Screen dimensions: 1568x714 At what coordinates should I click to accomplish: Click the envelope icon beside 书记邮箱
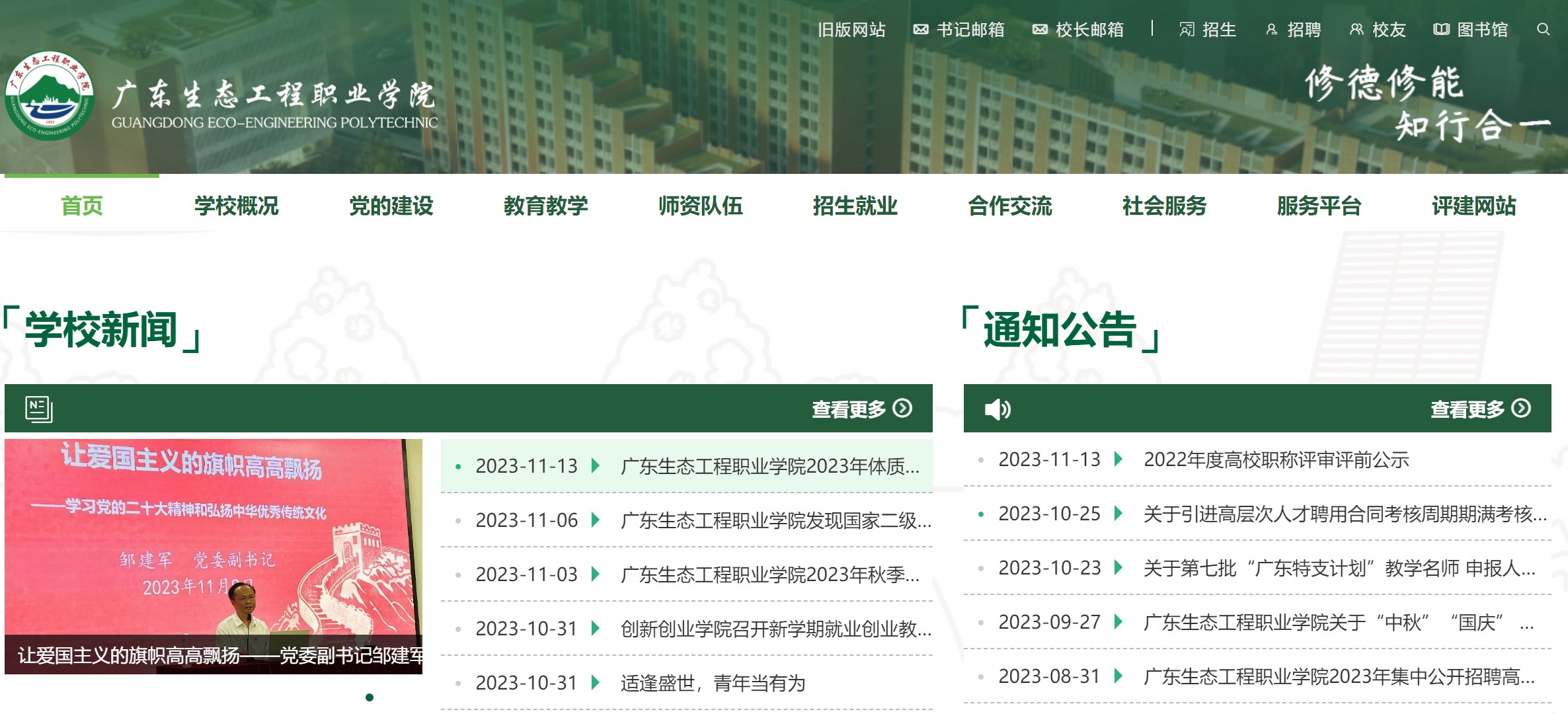point(921,30)
